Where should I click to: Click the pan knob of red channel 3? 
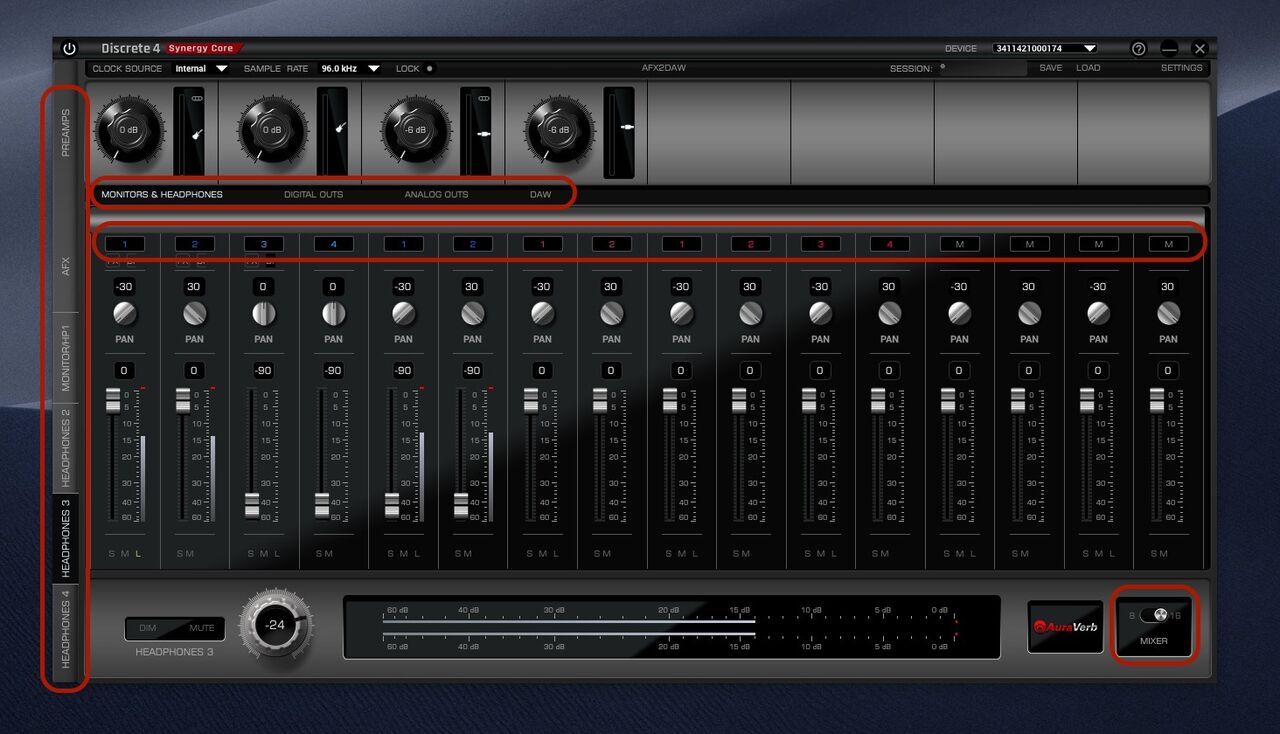[x=820, y=314]
